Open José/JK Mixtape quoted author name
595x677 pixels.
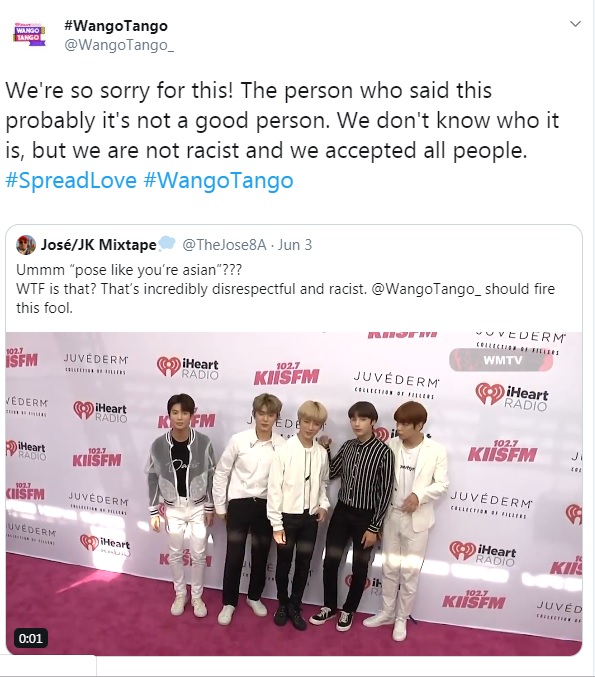tap(98, 245)
